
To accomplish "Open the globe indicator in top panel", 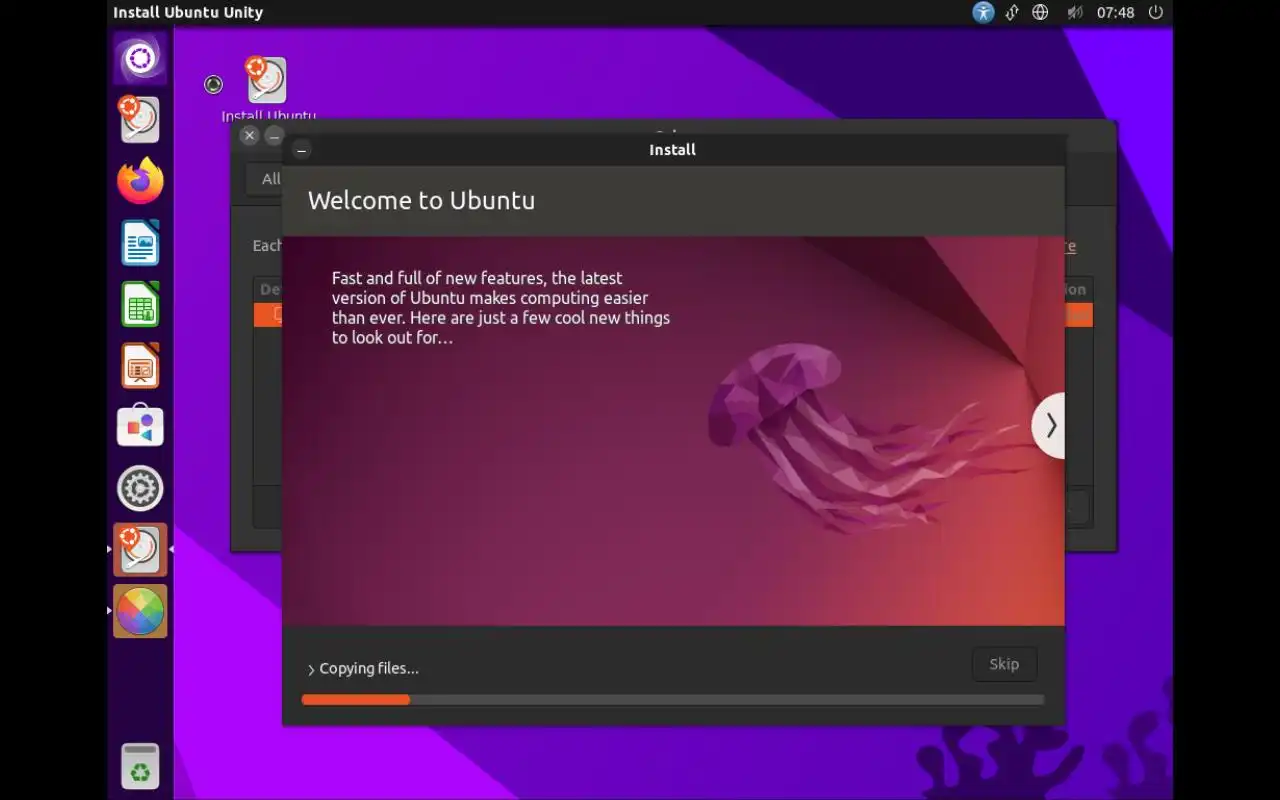I will coord(1040,12).
